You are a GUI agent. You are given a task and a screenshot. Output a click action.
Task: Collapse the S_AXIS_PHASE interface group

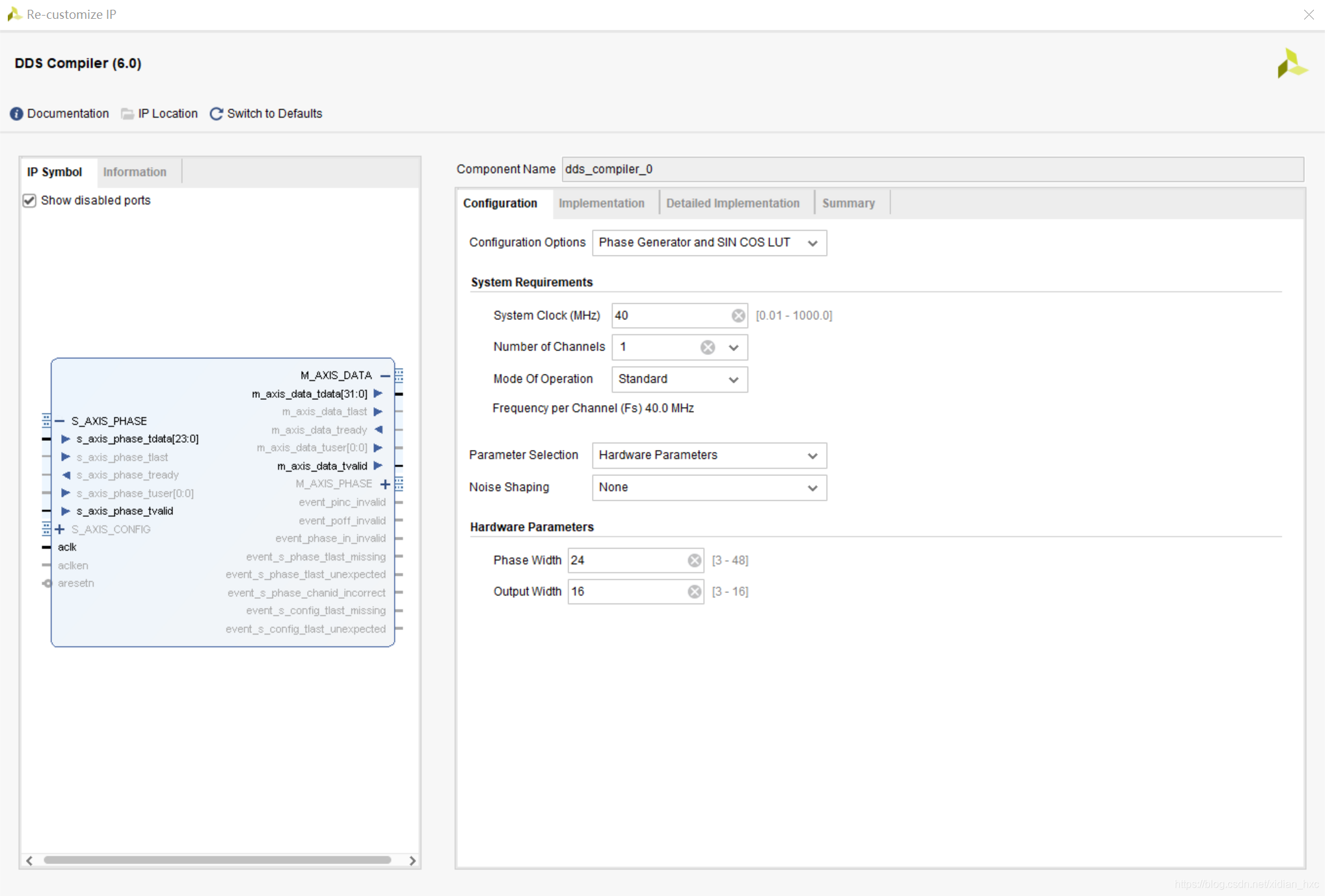60,421
